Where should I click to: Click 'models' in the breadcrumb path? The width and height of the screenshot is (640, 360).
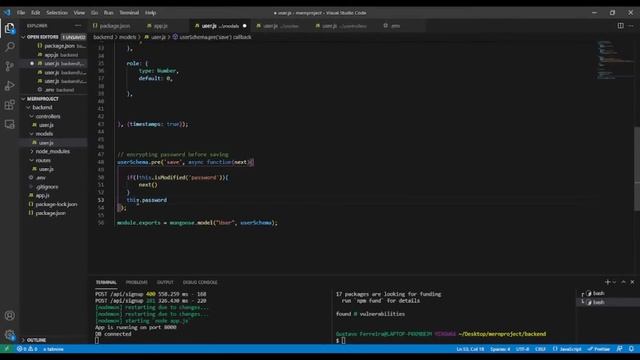click(x=127, y=37)
